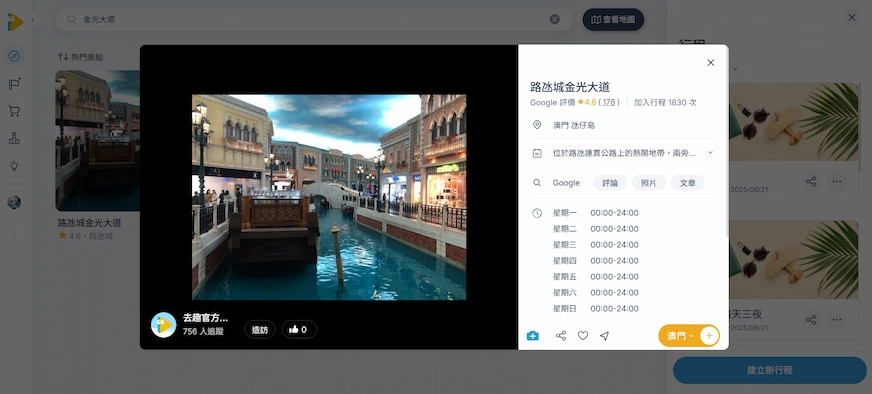
Task: Click the 造訪 button under the photo
Action: point(260,329)
